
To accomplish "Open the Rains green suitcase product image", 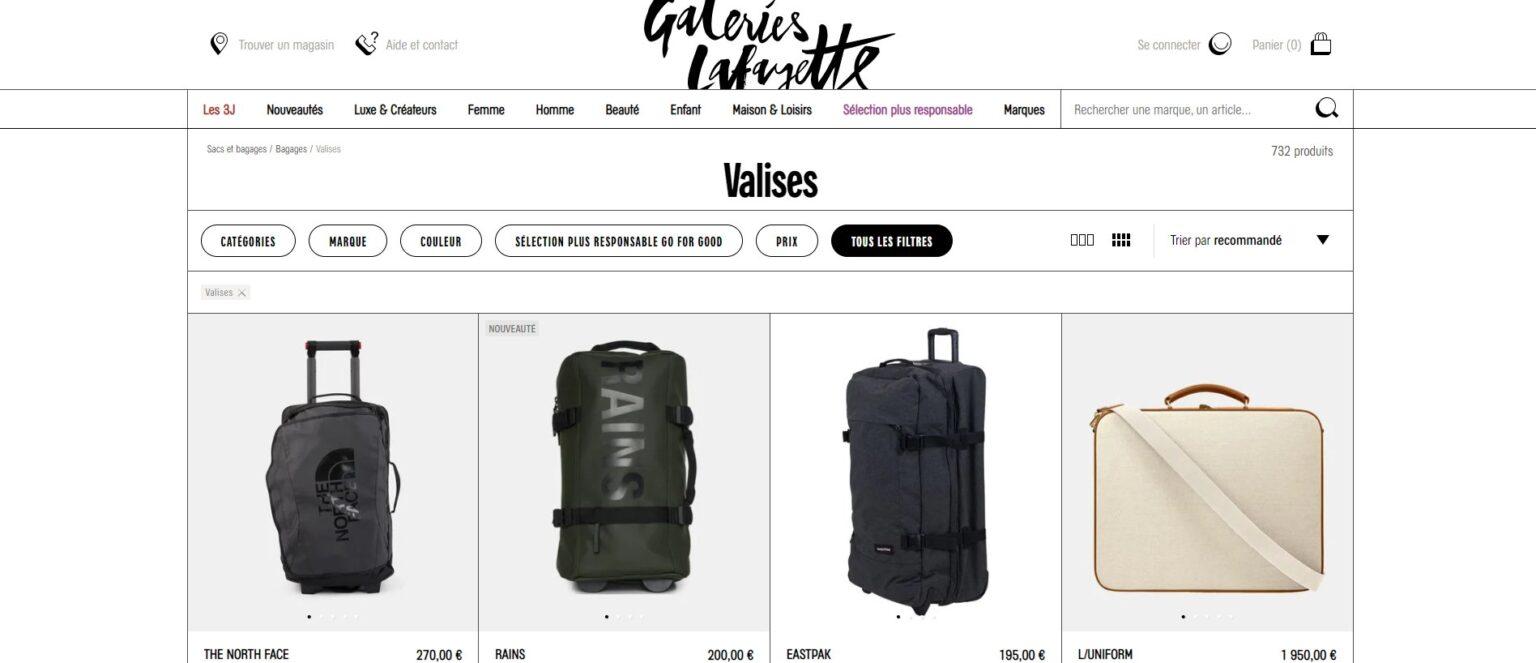I will (624, 472).
